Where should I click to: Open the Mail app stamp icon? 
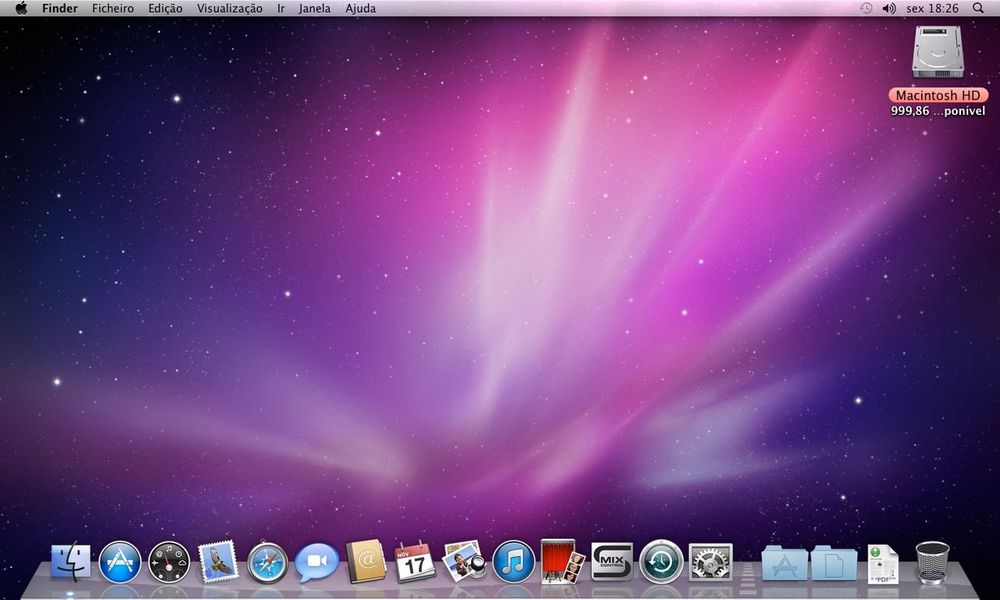click(218, 562)
